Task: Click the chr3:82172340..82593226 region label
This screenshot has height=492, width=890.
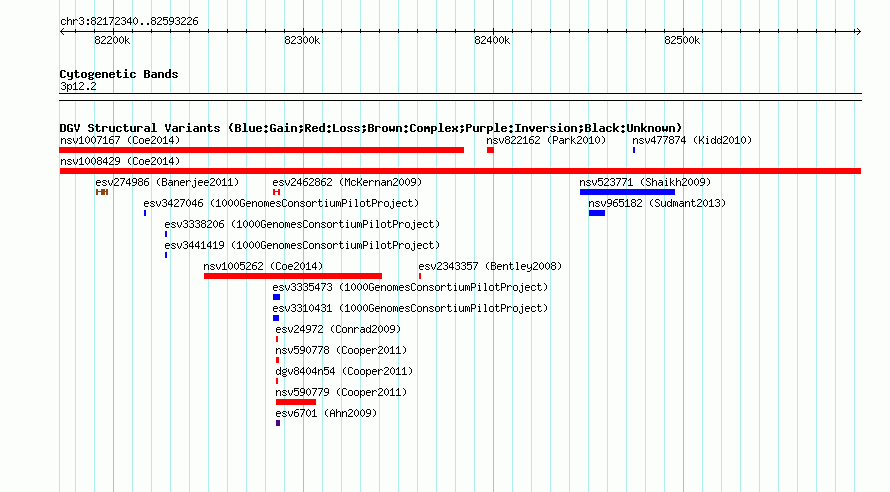Action: click(129, 21)
